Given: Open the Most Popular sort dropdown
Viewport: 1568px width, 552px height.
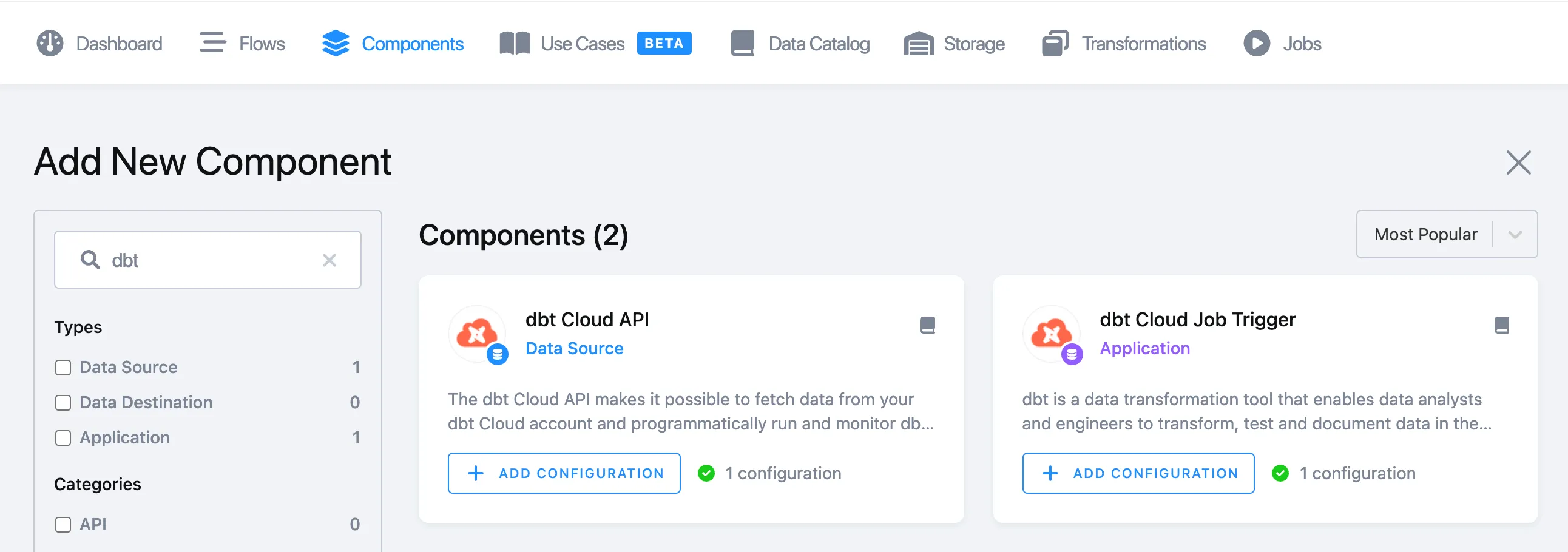Looking at the screenshot, I should [x=1446, y=234].
